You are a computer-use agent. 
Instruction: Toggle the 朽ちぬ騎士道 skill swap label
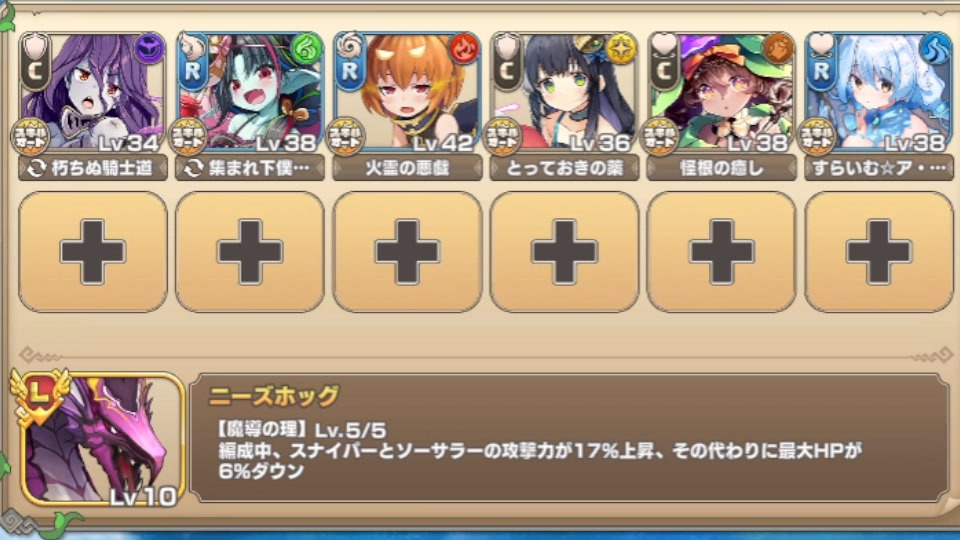click(x=93, y=168)
